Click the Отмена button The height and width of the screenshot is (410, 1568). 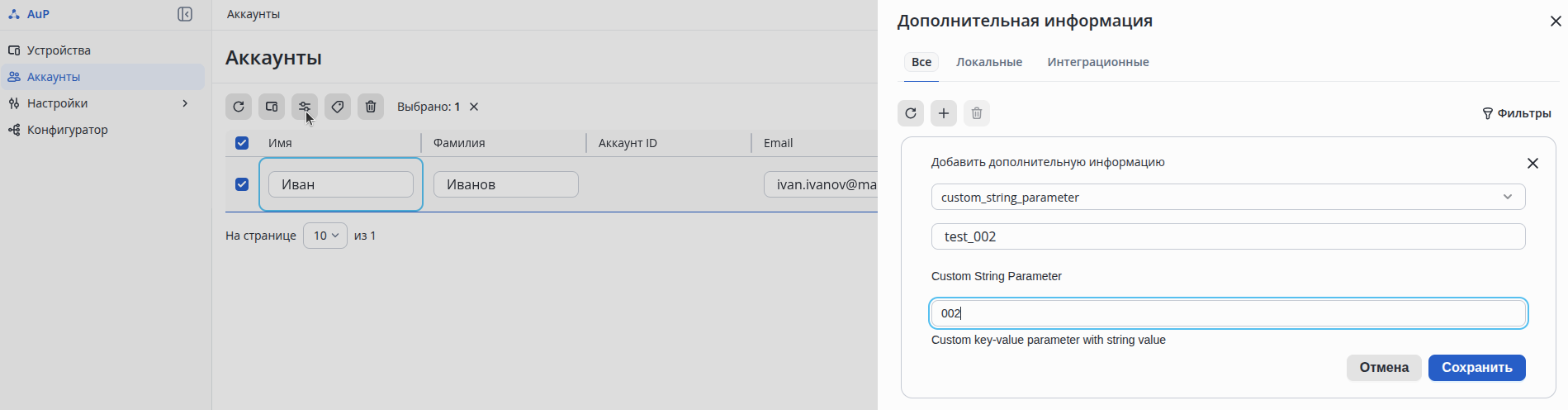point(1384,368)
